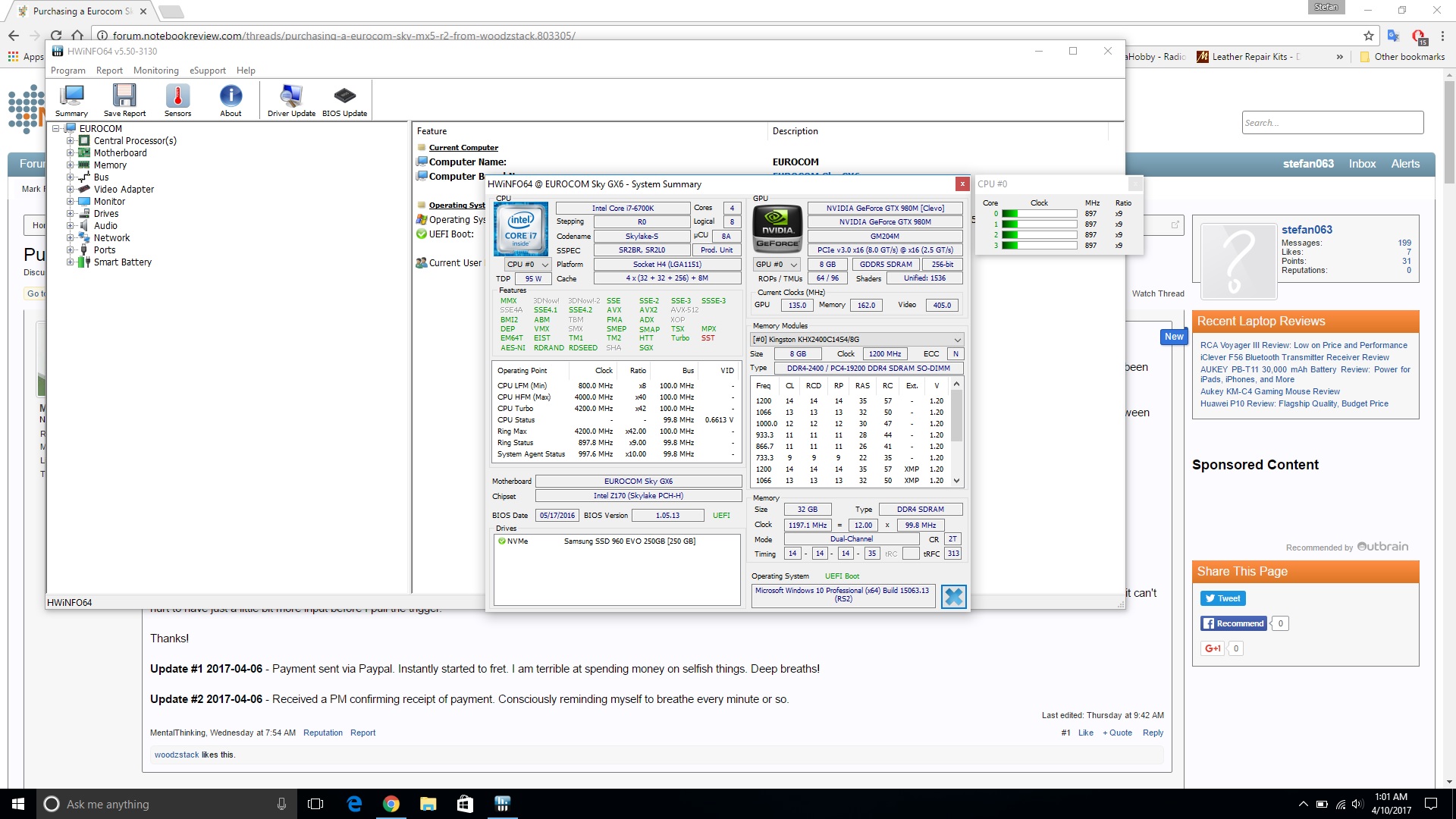This screenshot has width=1456, height=819.
Task: Open the BIOS Update chip icon
Action: pyautogui.click(x=344, y=100)
